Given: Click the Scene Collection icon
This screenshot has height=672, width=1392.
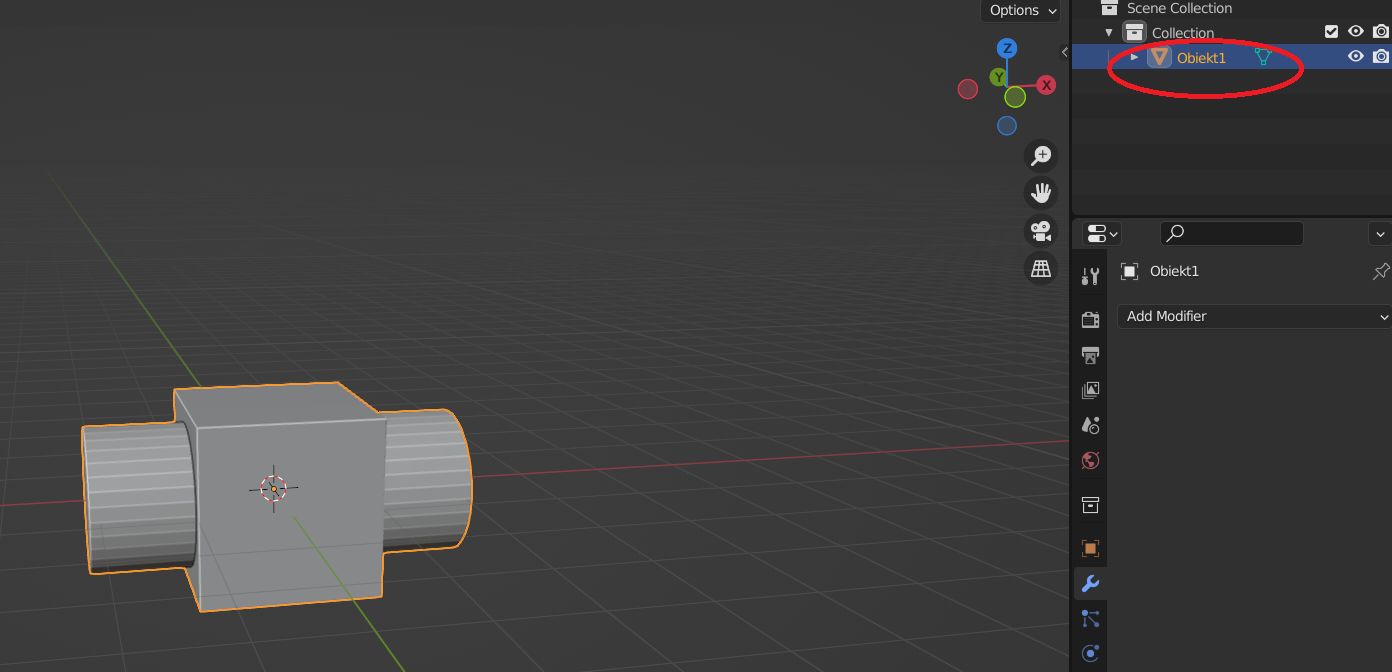Looking at the screenshot, I should tap(1109, 8).
